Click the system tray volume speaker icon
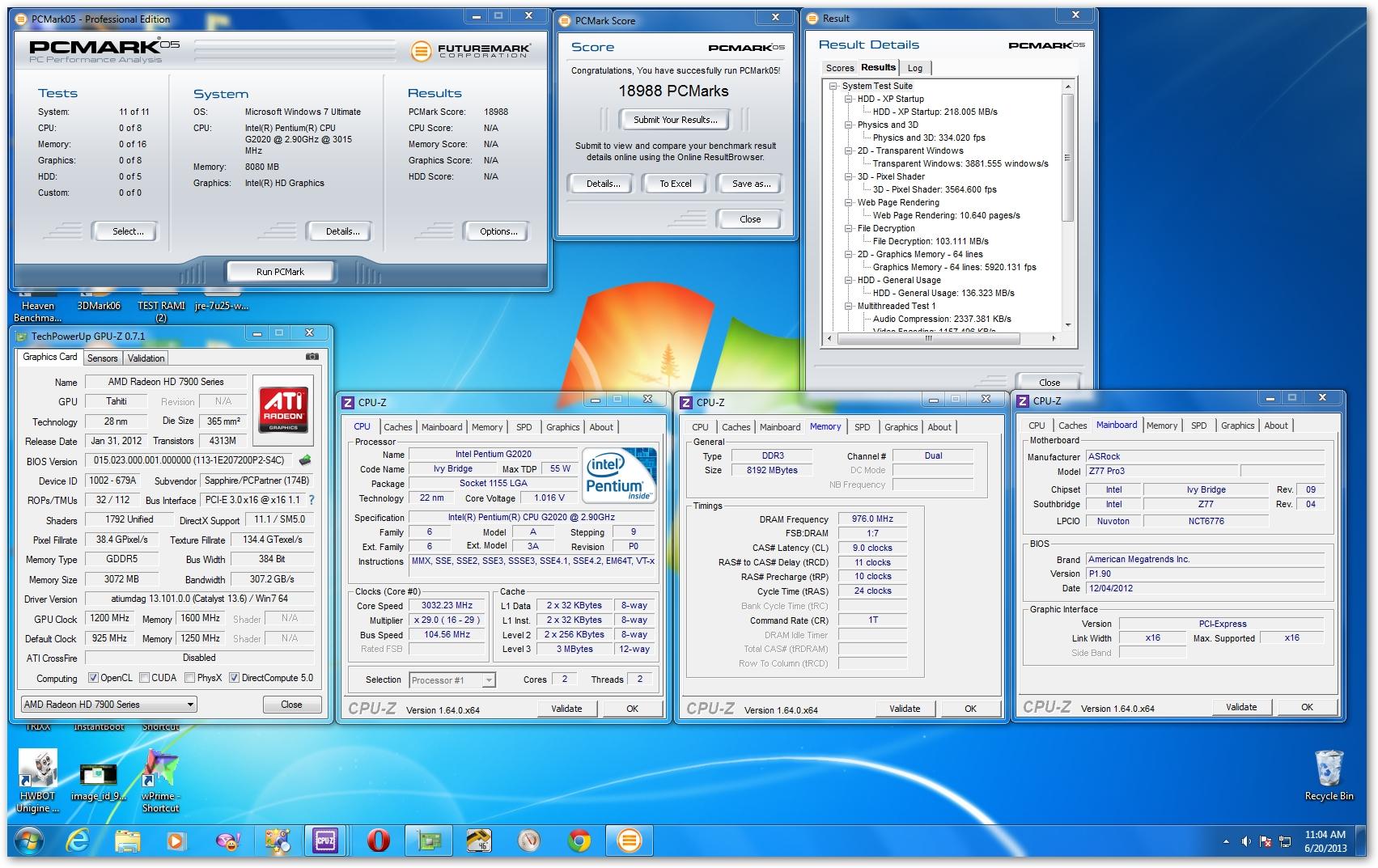This screenshot has width=1378, height=868. point(1247,842)
